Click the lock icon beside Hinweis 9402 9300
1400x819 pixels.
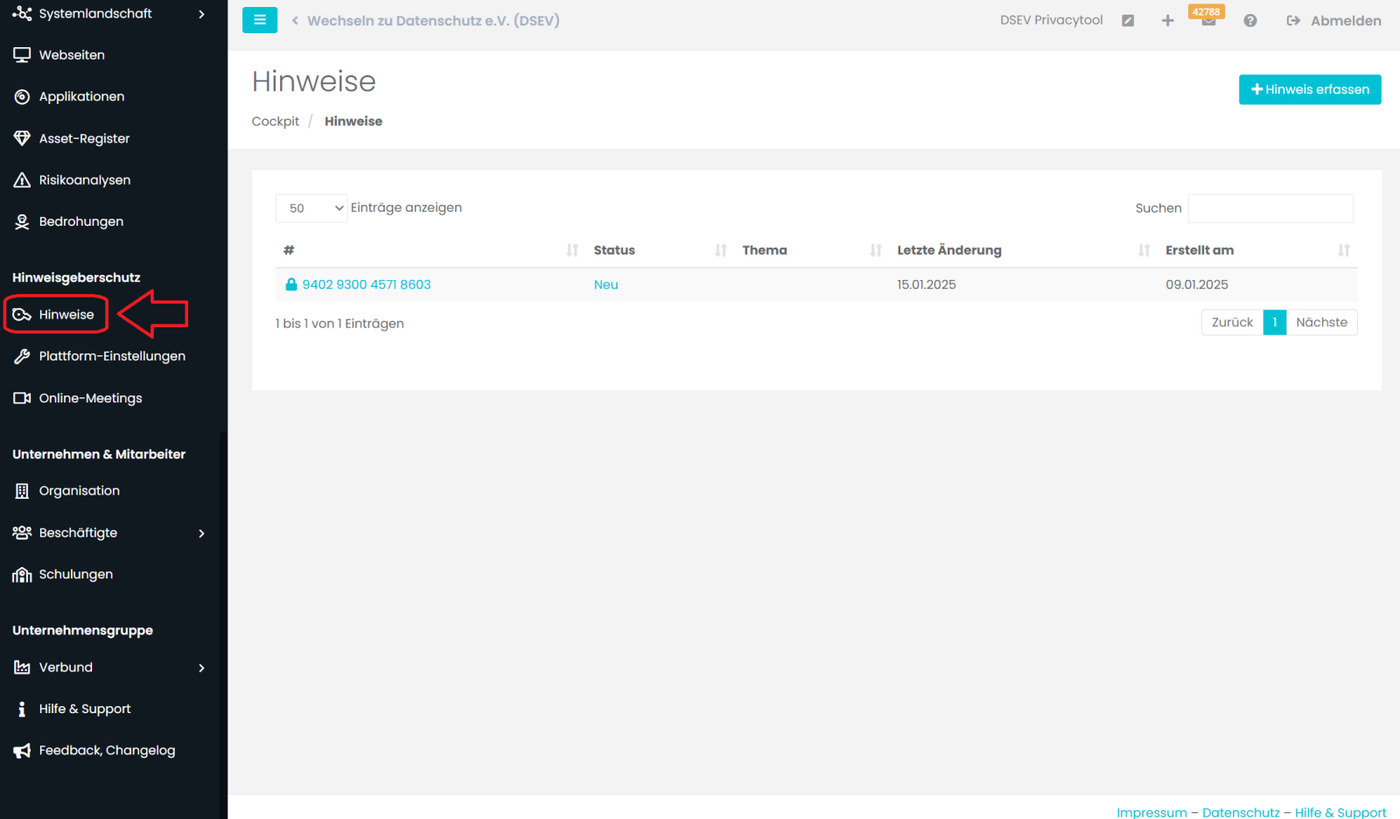(291, 285)
